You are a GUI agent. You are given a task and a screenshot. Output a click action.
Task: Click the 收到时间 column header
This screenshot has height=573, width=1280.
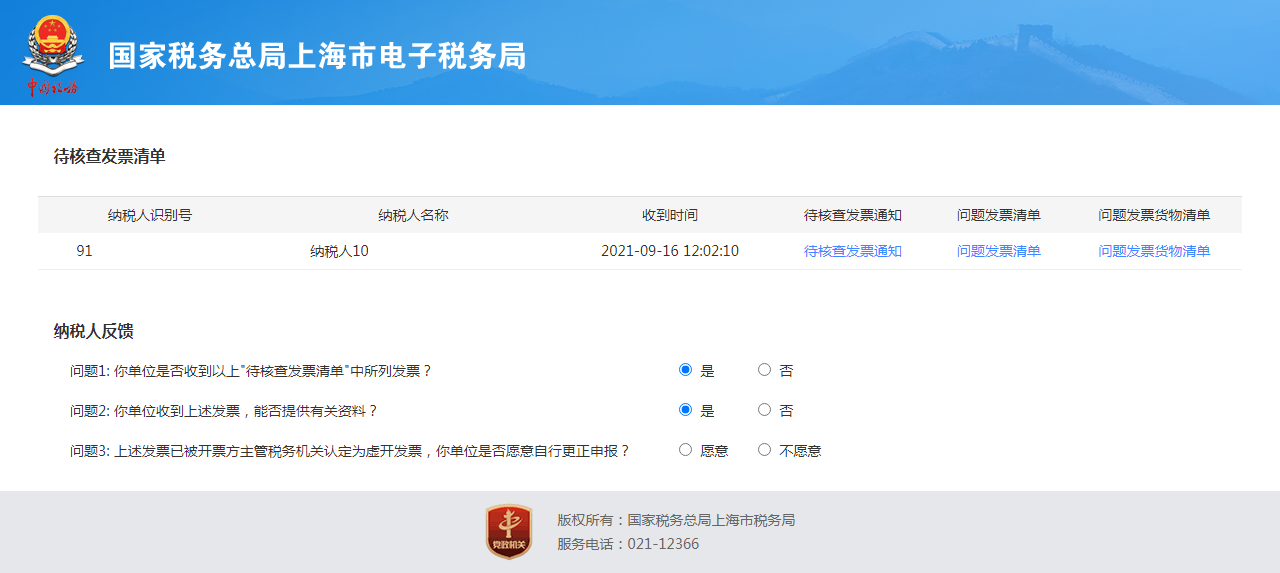669,215
